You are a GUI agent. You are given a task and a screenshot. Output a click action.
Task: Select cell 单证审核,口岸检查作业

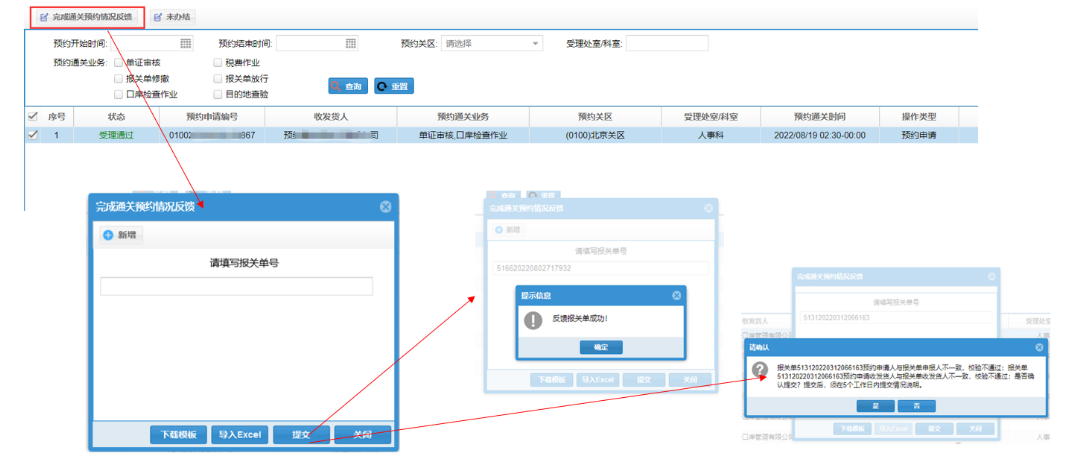tap(464, 135)
